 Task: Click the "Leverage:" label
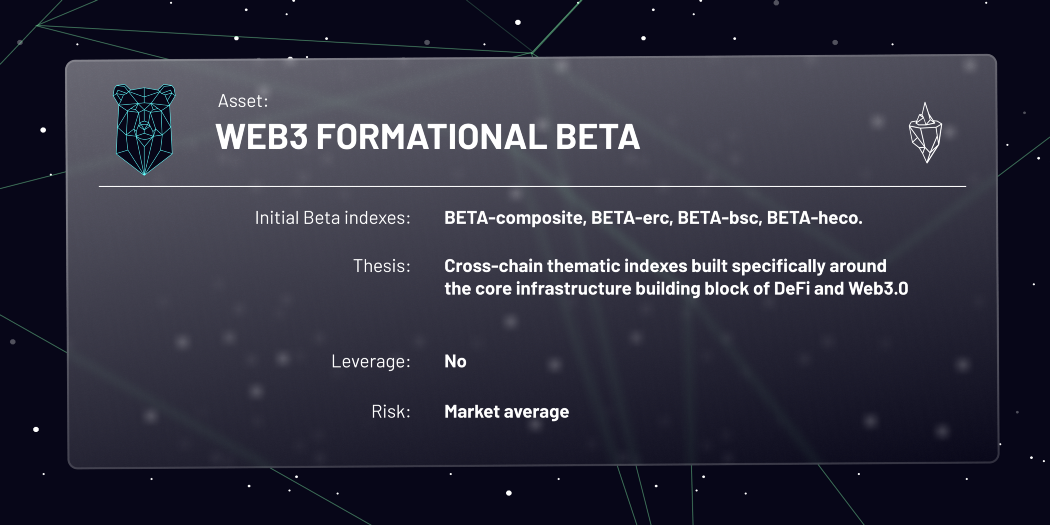tap(370, 361)
